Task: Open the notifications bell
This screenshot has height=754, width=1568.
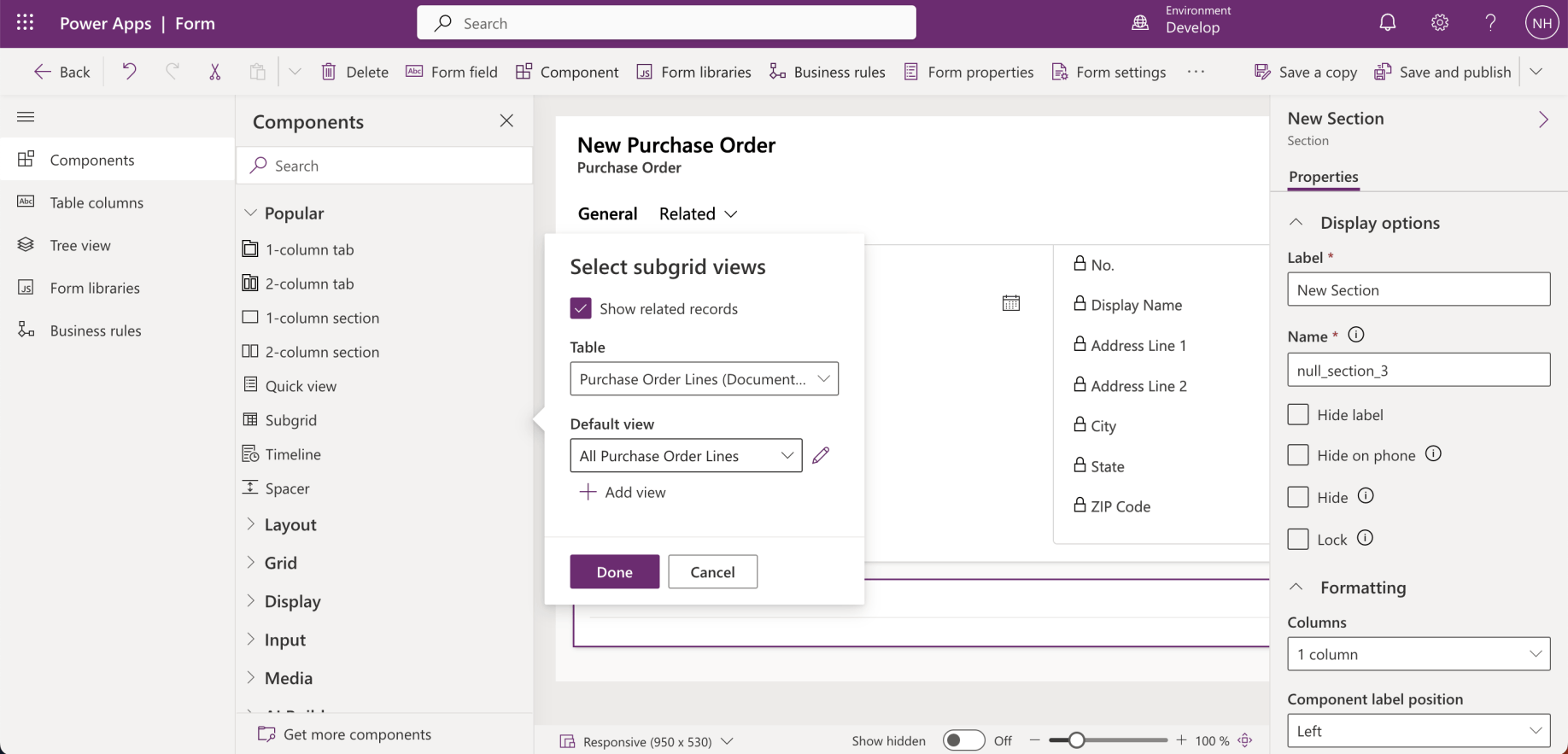Action: tap(1388, 23)
